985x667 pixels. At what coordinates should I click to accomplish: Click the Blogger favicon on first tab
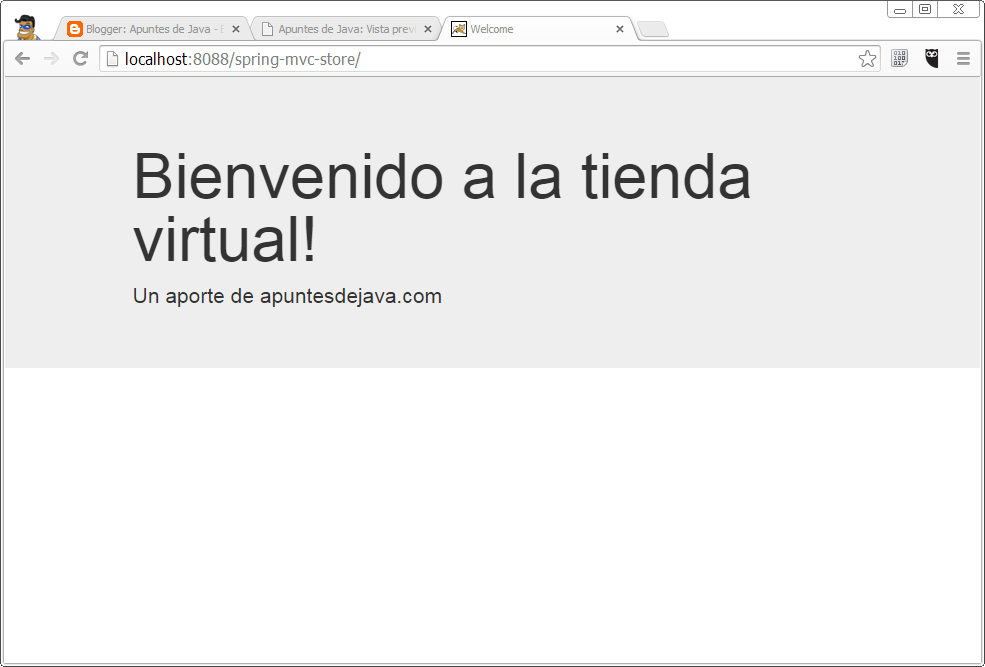coord(75,29)
